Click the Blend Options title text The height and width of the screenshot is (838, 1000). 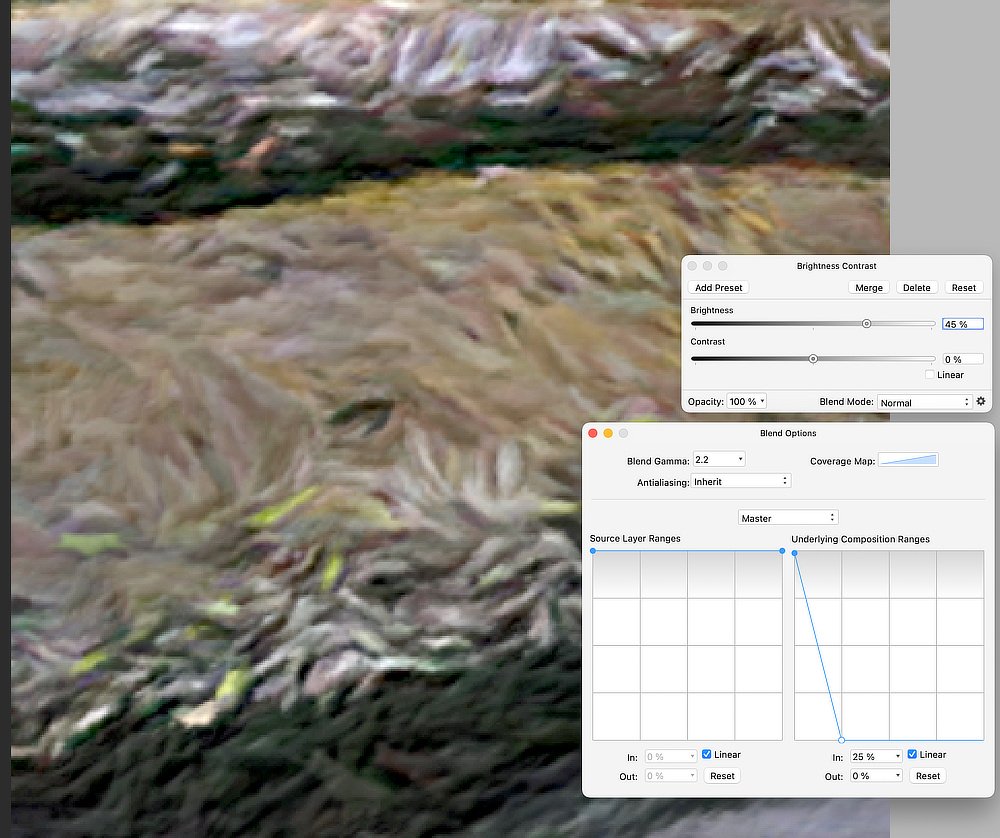788,433
